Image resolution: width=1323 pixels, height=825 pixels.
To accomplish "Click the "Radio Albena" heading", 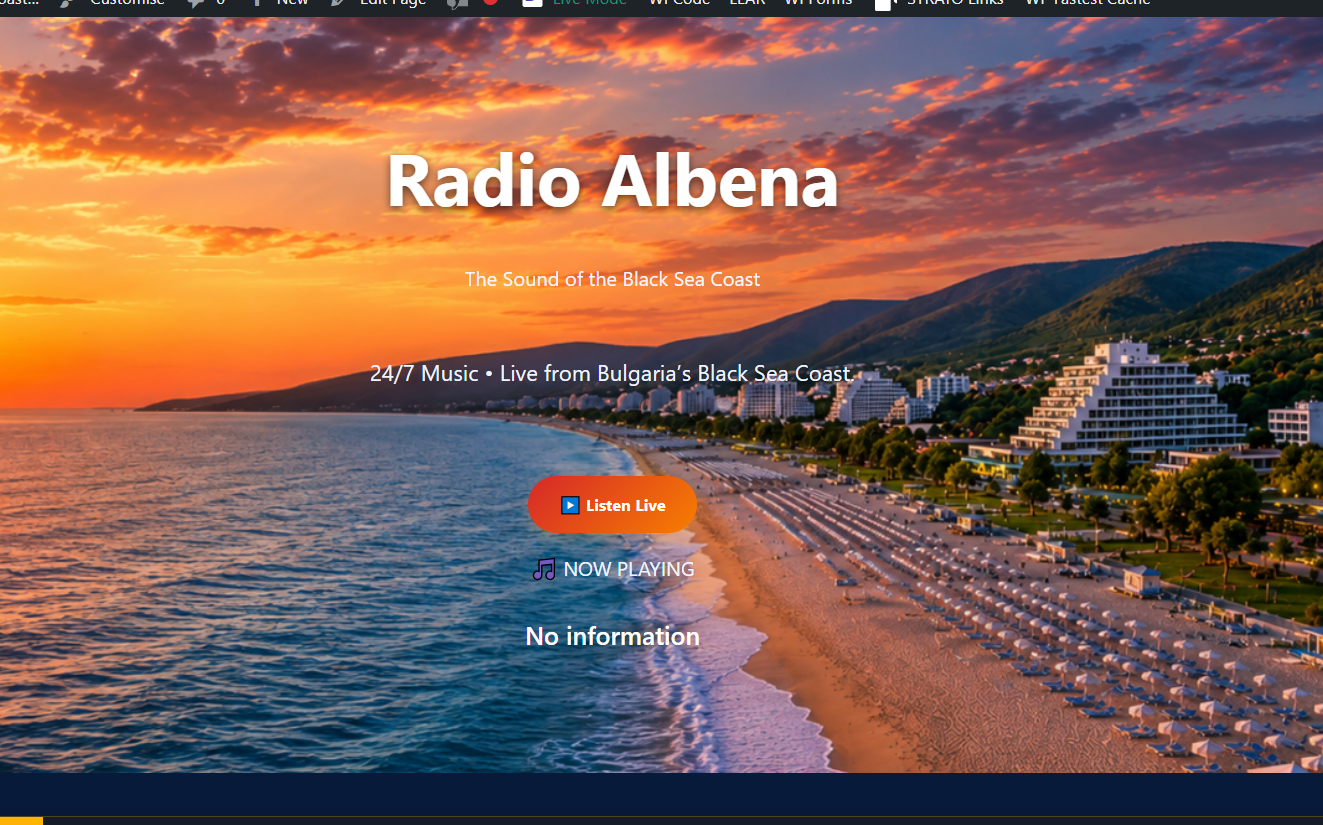I will [x=612, y=181].
